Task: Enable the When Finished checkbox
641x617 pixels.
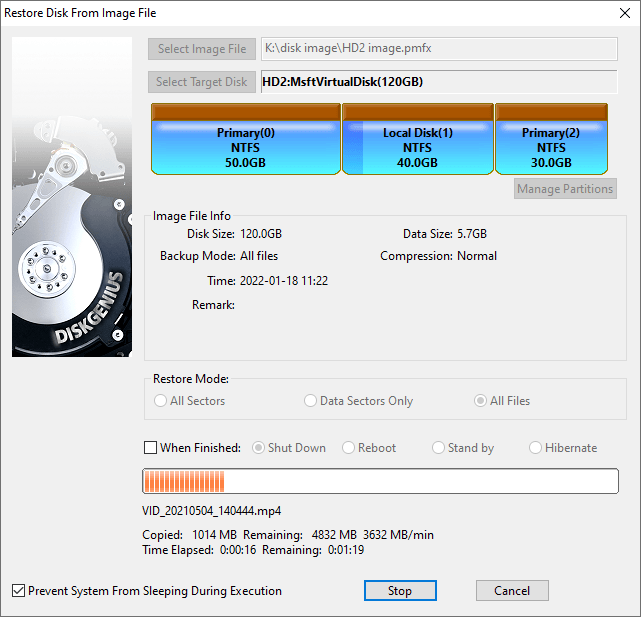Action: pos(151,448)
